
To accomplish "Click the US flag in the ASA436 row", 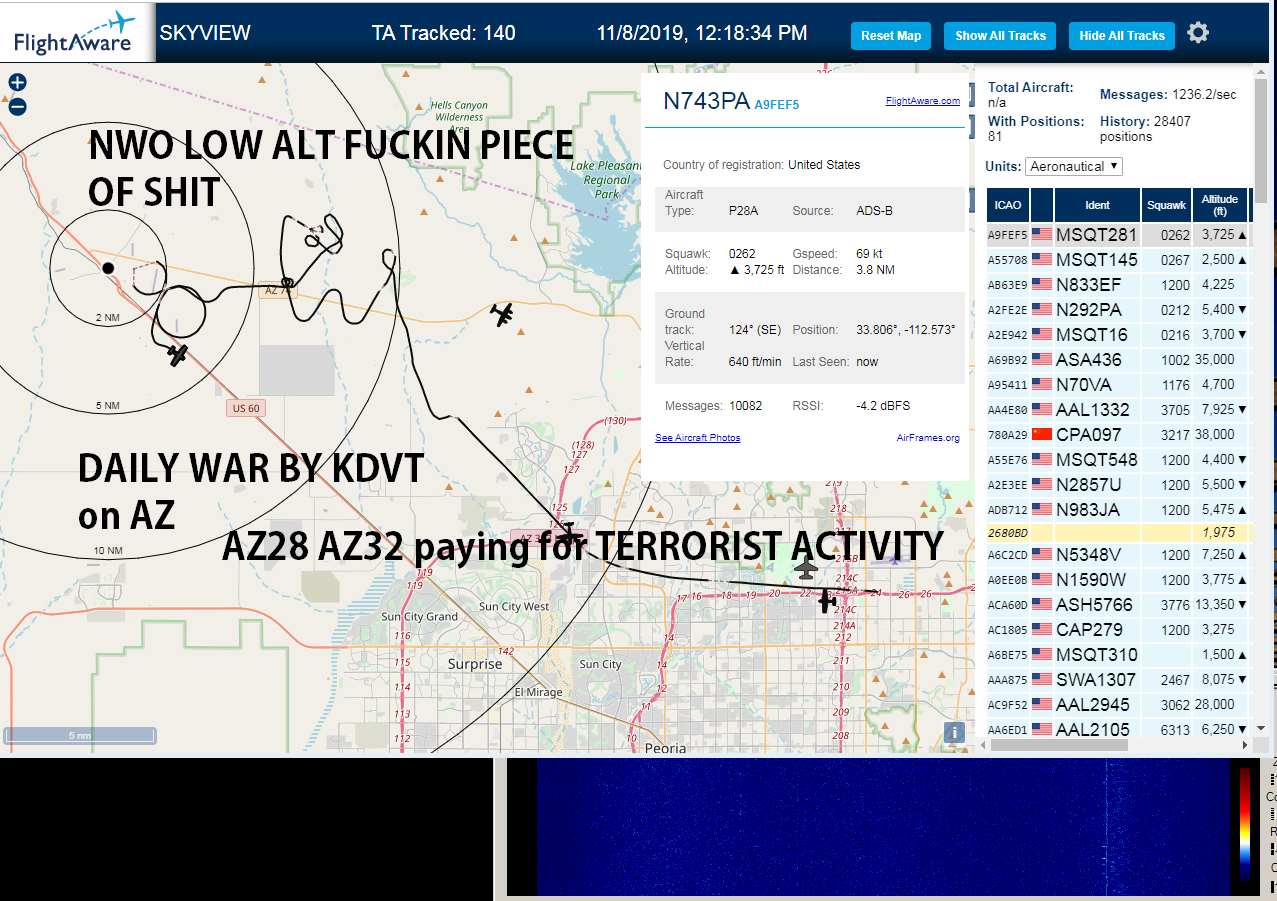I will 1042,360.
